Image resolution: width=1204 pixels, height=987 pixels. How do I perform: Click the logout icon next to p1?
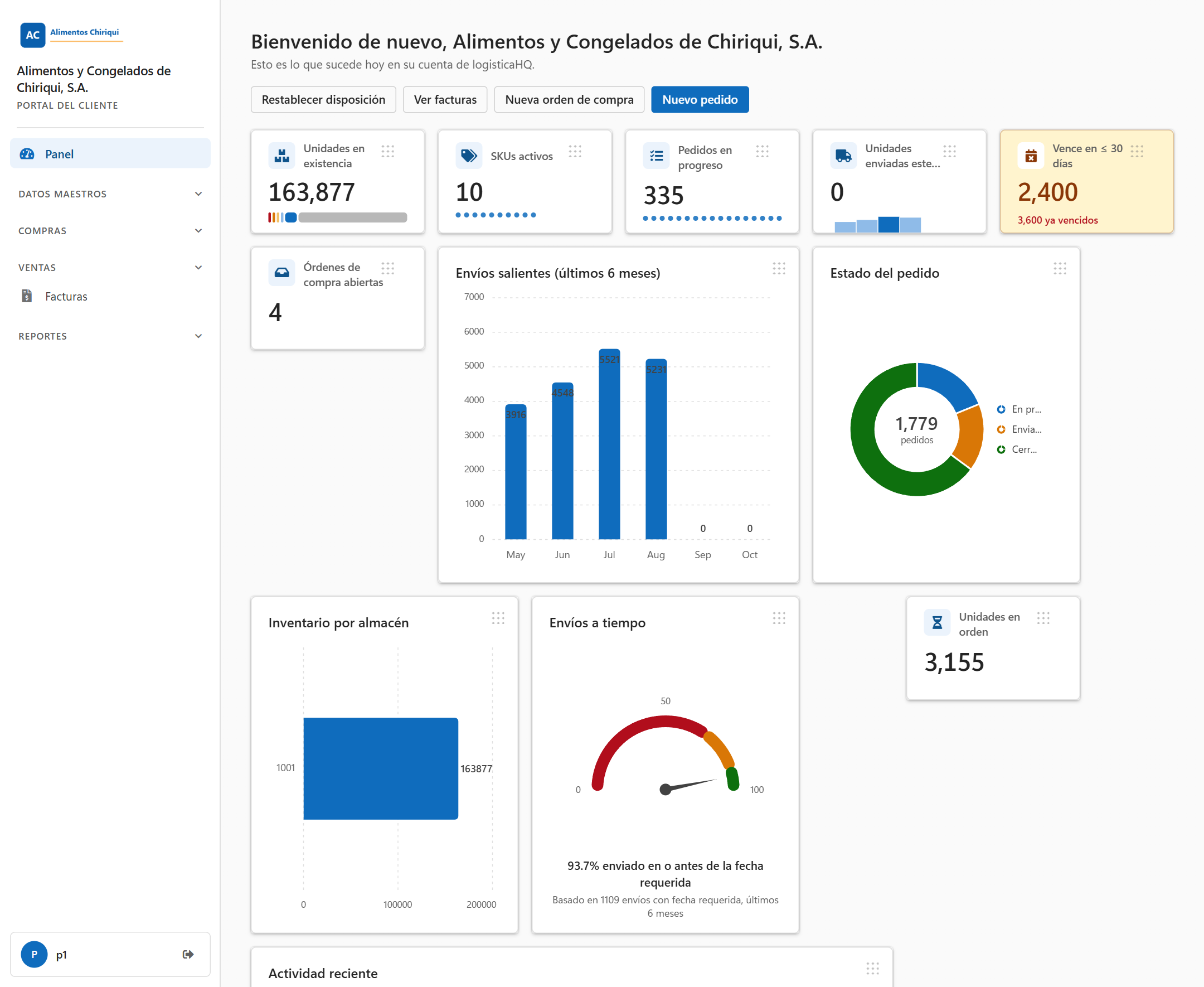coord(188,954)
